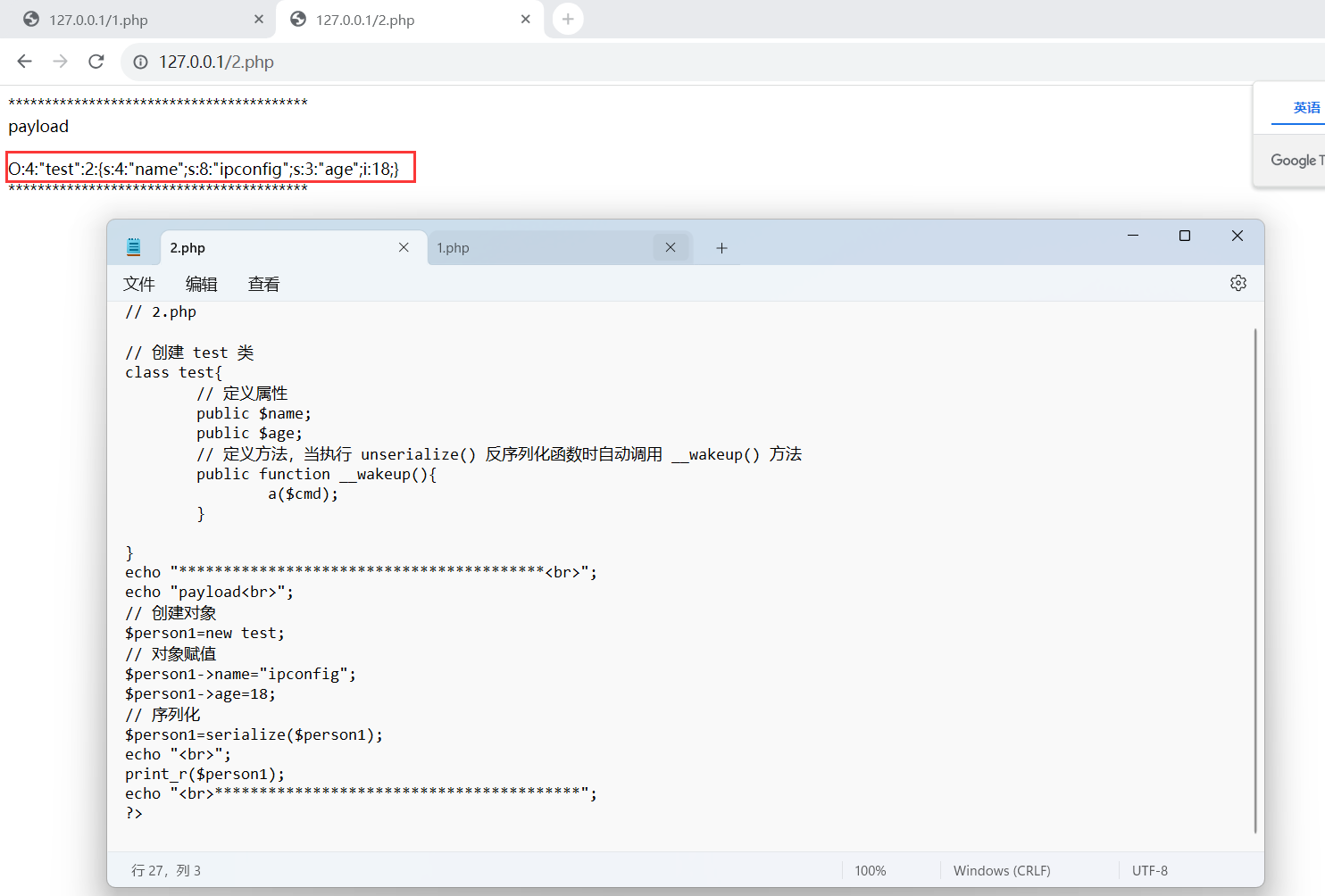
Task: Open a new browser tab
Action: (568, 19)
